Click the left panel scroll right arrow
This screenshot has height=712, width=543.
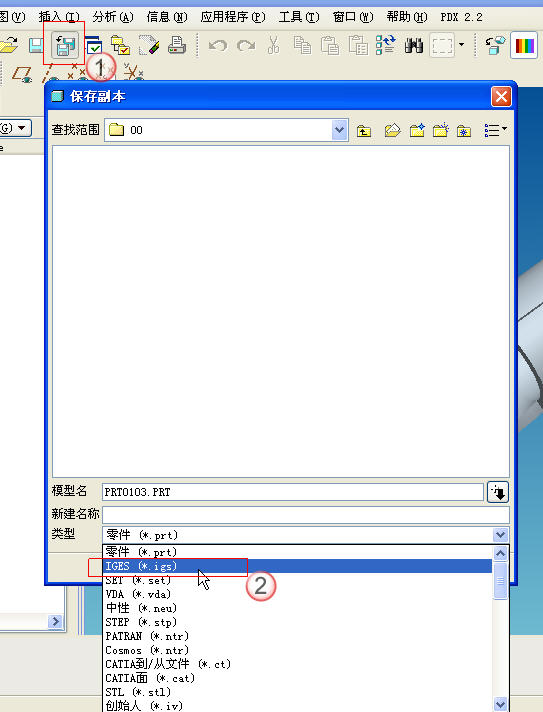(55, 621)
